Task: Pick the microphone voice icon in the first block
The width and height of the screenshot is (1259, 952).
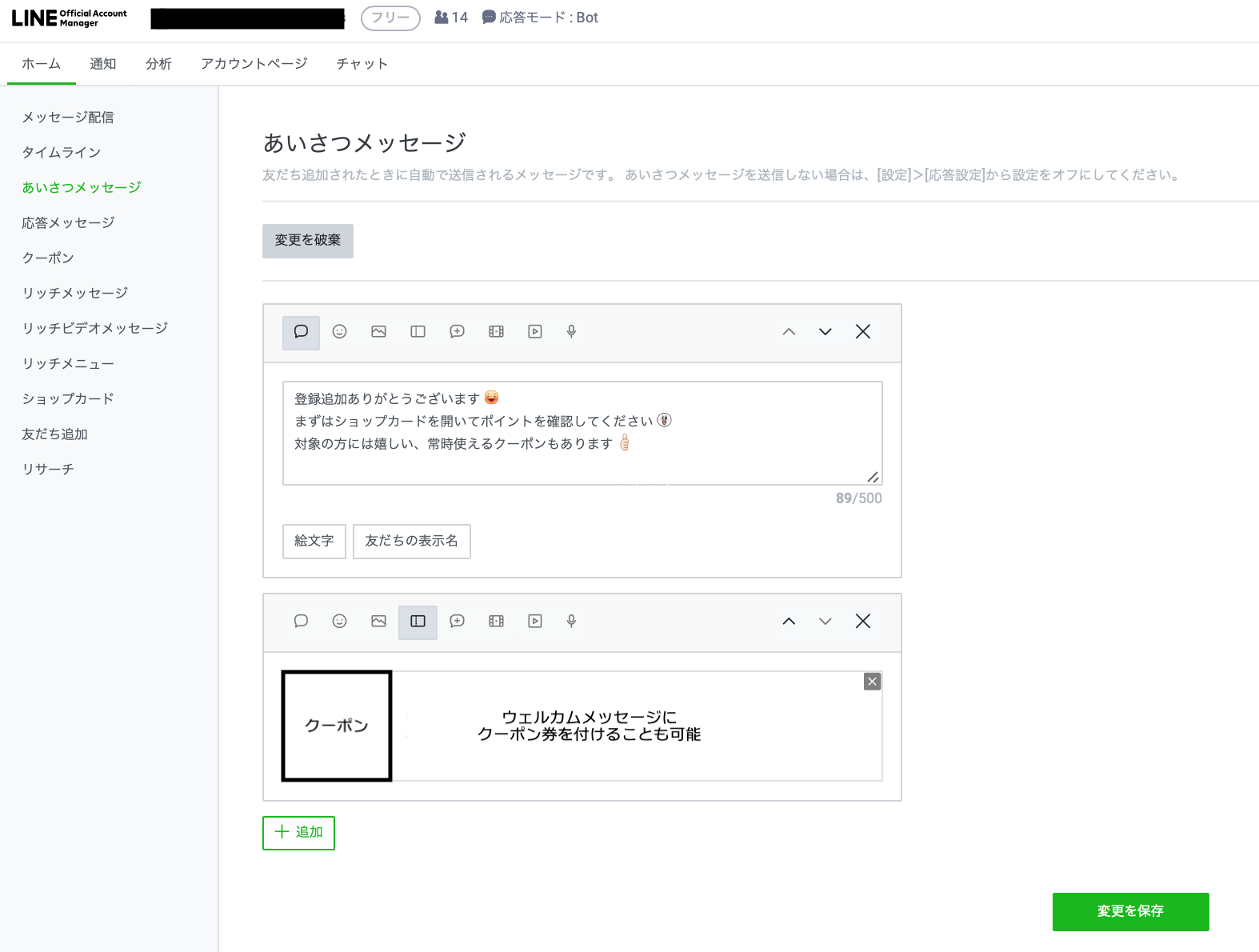Action: 571,332
